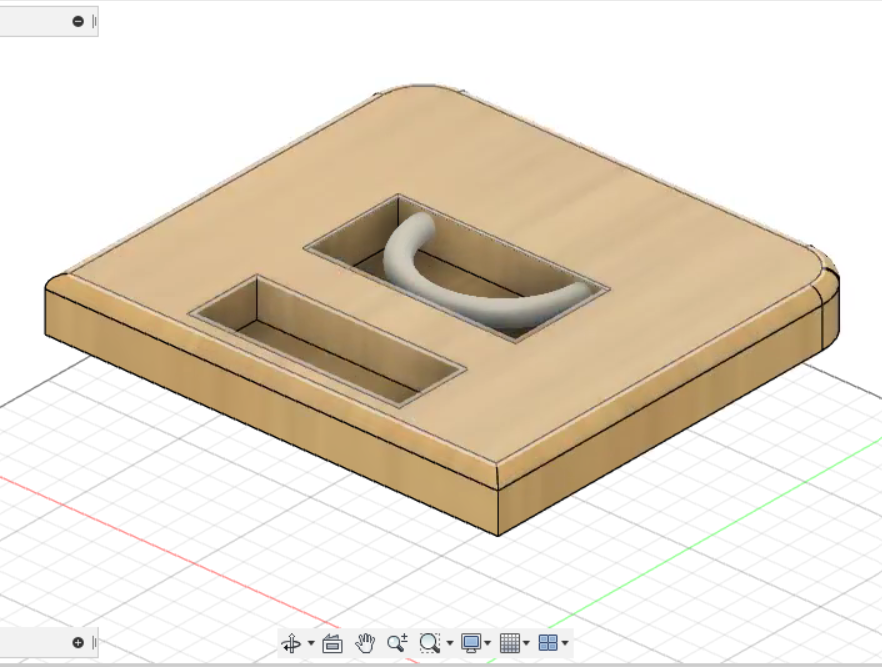Open Display Settings monitor icon
The image size is (882, 667).
470,643
